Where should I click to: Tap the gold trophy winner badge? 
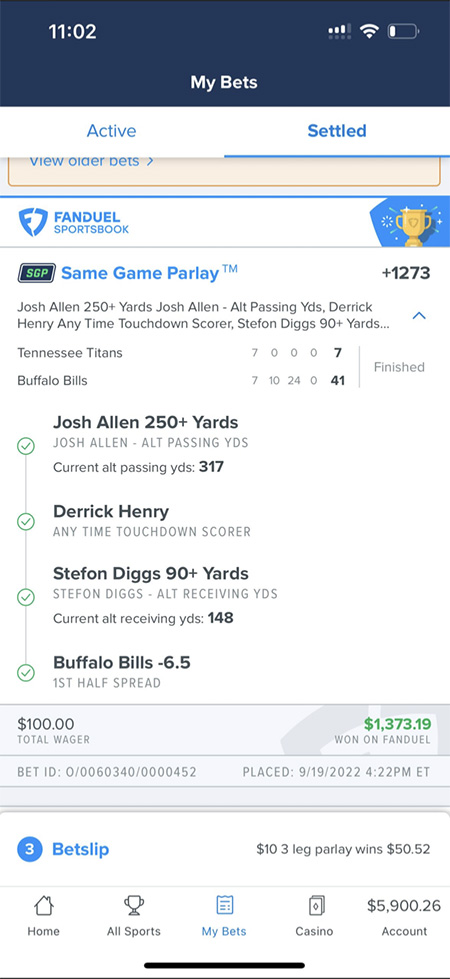click(x=413, y=223)
